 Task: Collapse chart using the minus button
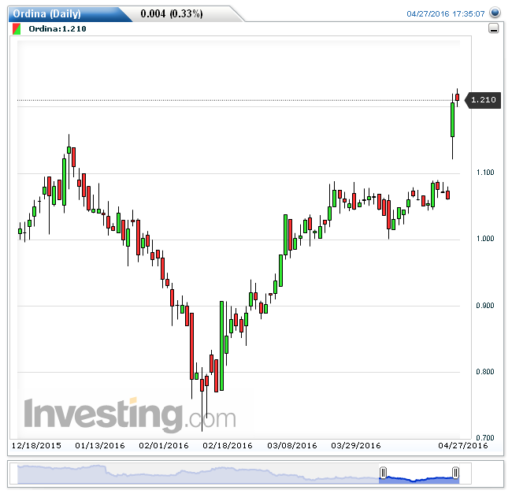click(x=494, y=29)
